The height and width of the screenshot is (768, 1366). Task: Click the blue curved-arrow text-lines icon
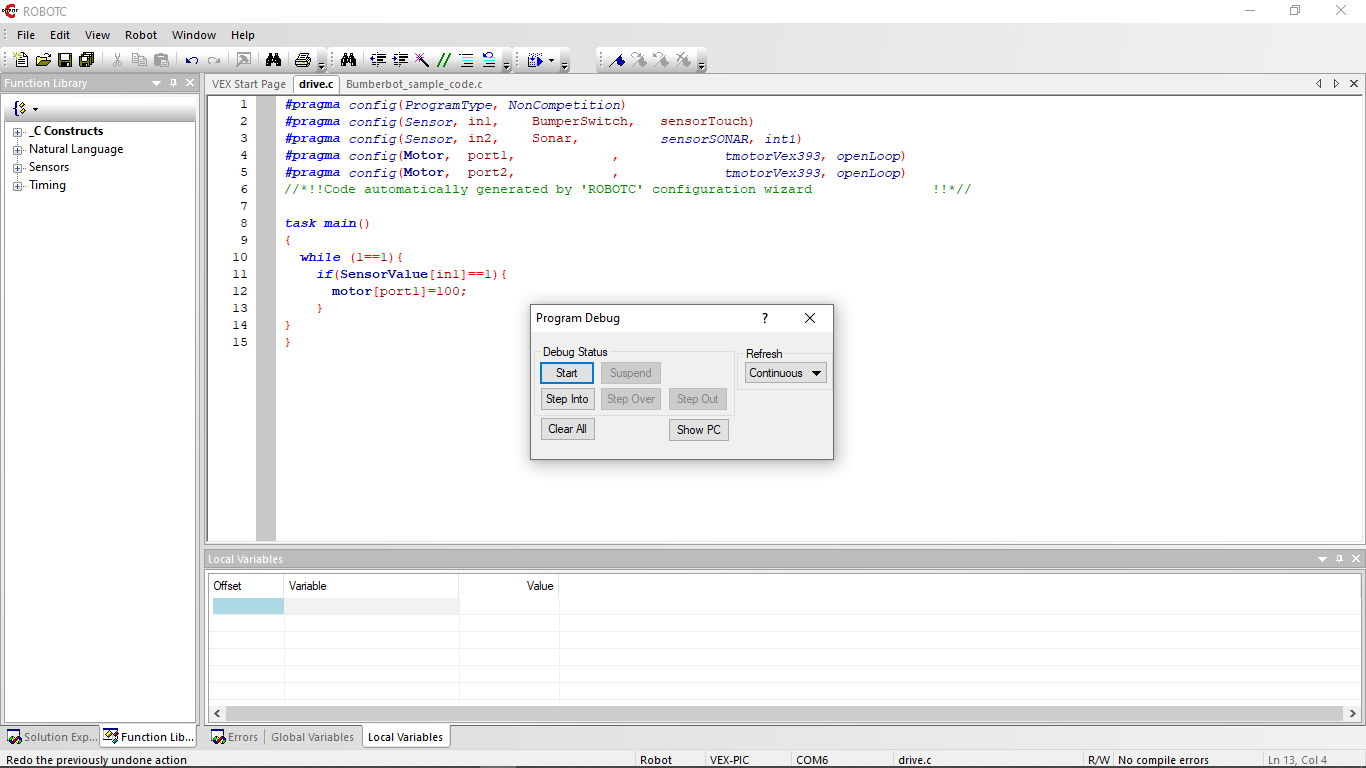click(x=488, y=60)
